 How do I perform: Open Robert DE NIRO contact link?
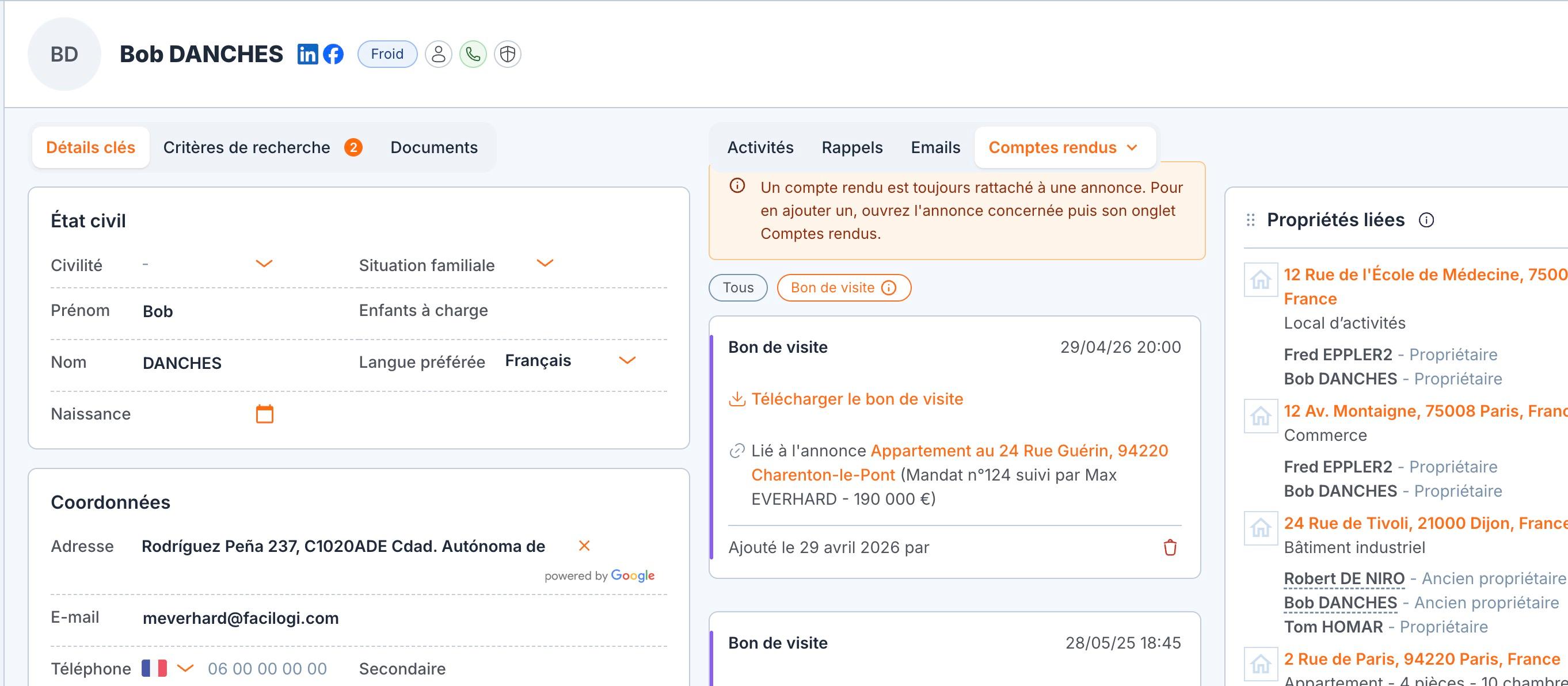coord(1344,578)
